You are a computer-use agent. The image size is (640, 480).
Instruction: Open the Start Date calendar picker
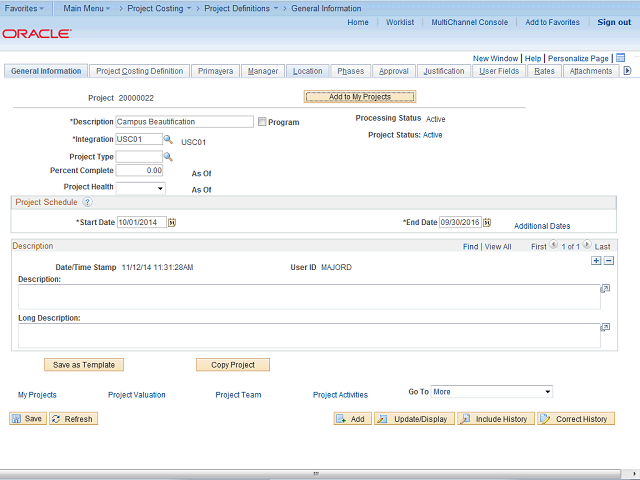(172, 222)
